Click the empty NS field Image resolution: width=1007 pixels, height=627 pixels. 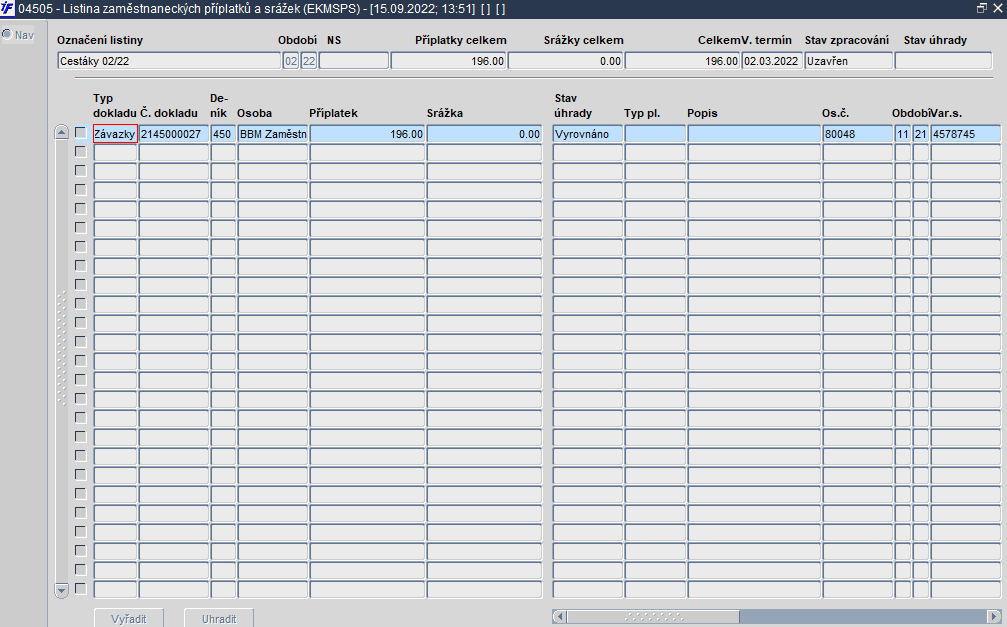(x=354, y=61)
